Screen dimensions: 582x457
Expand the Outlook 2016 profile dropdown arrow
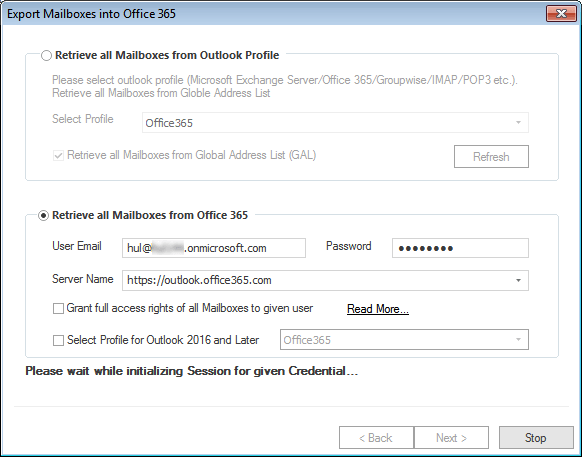coord(519,340)
